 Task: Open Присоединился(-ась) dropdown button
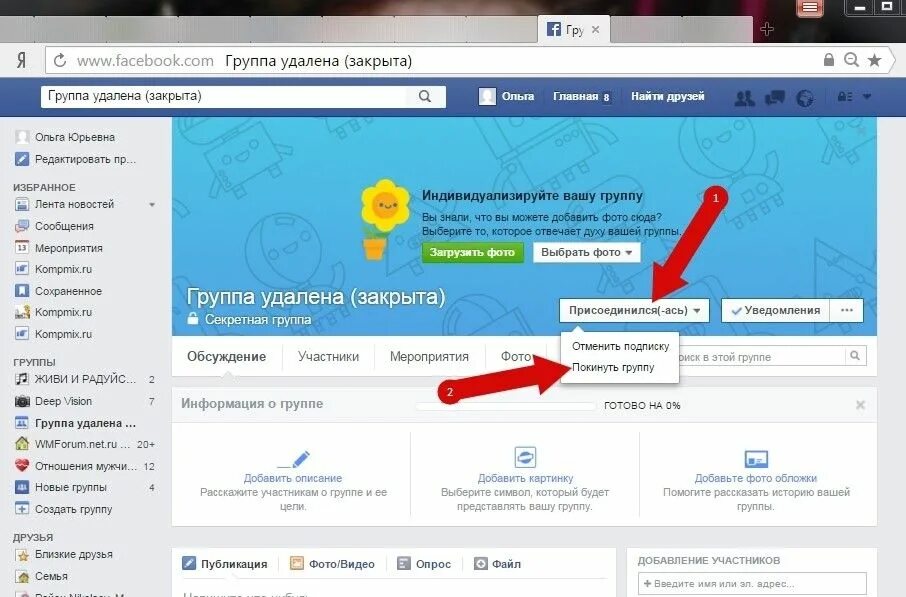[x=634, y=310]
